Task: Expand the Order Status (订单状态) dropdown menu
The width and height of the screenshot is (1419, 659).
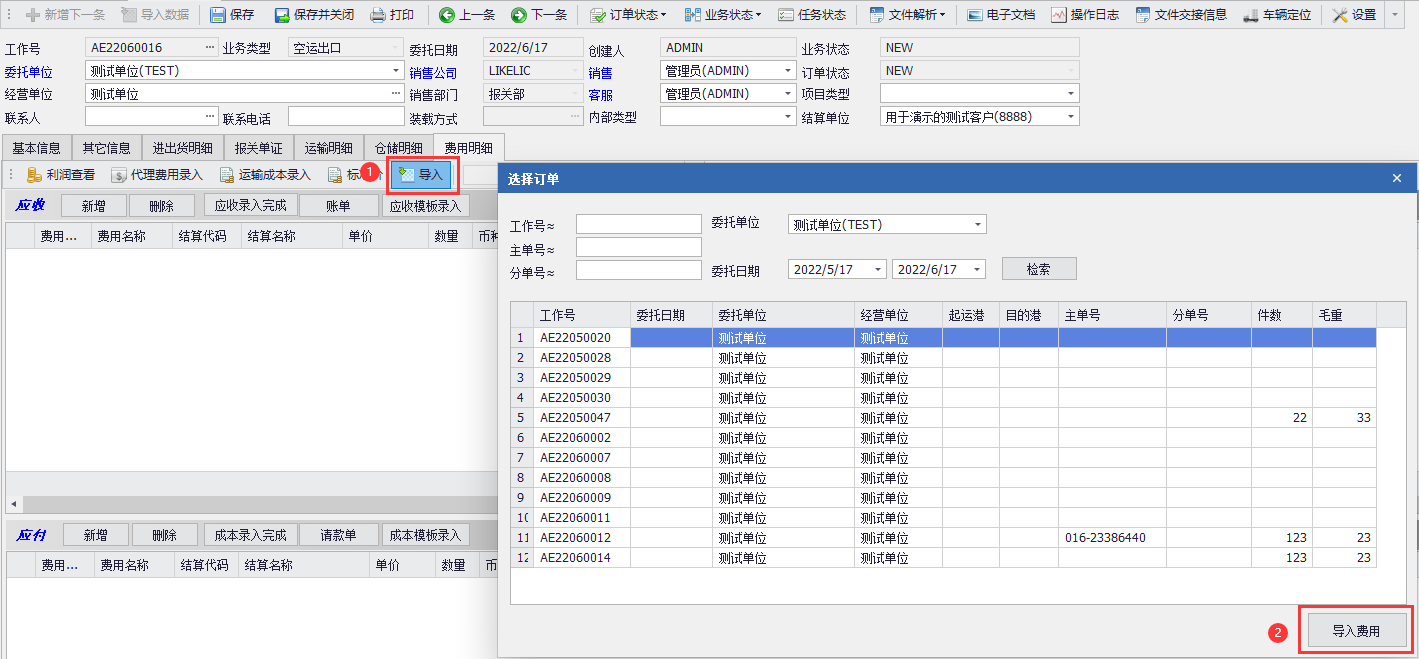Action: pos(627,15)
